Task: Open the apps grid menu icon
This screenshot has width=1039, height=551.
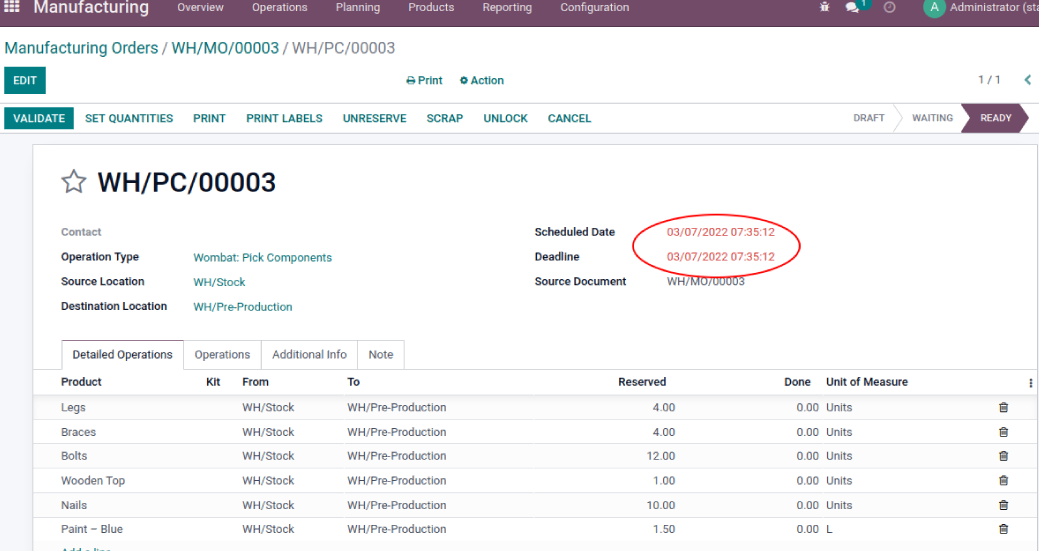Action: 12,7
